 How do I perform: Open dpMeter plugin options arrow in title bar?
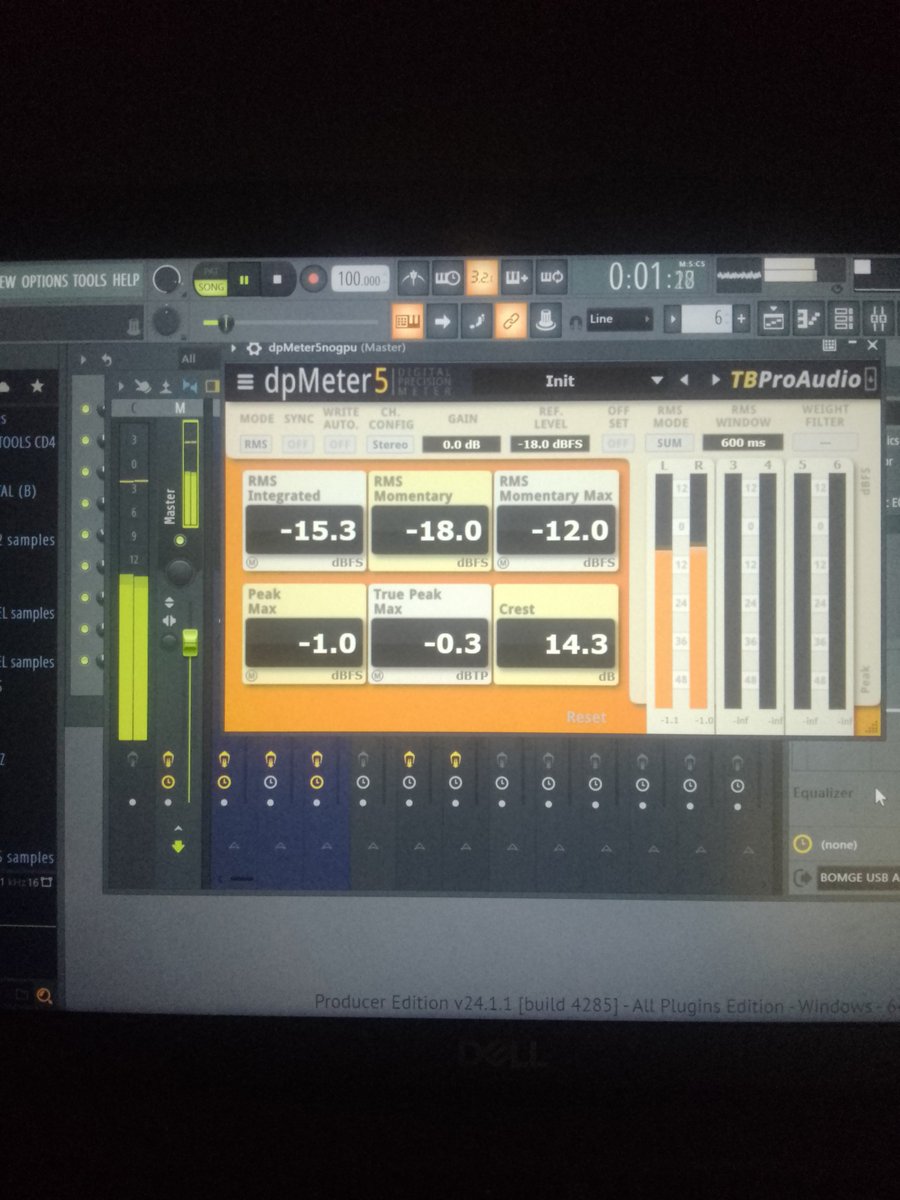click(235, 348)
